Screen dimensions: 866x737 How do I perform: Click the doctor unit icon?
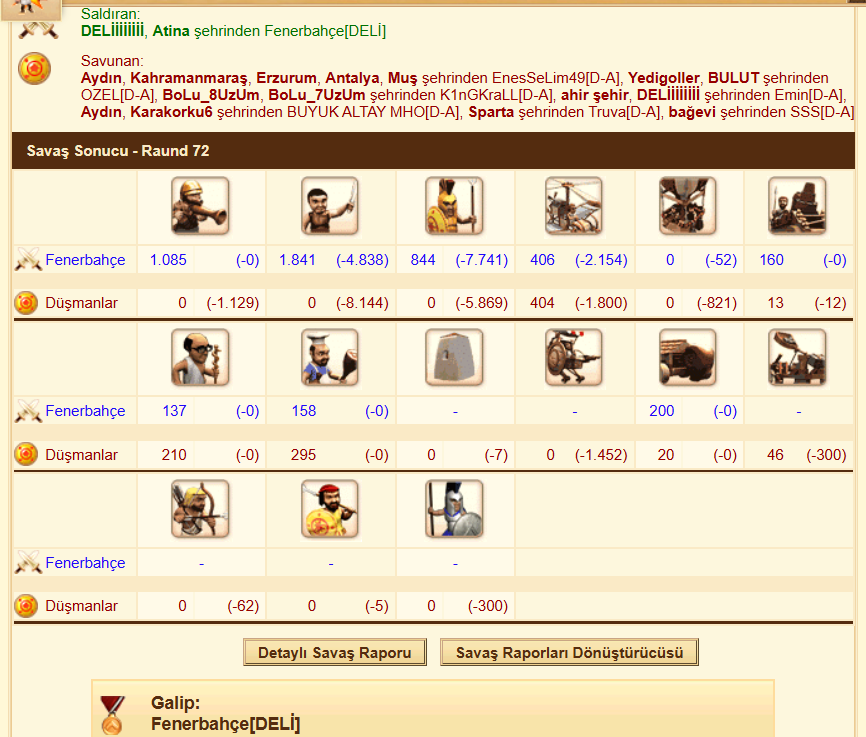tap(200, 357)
